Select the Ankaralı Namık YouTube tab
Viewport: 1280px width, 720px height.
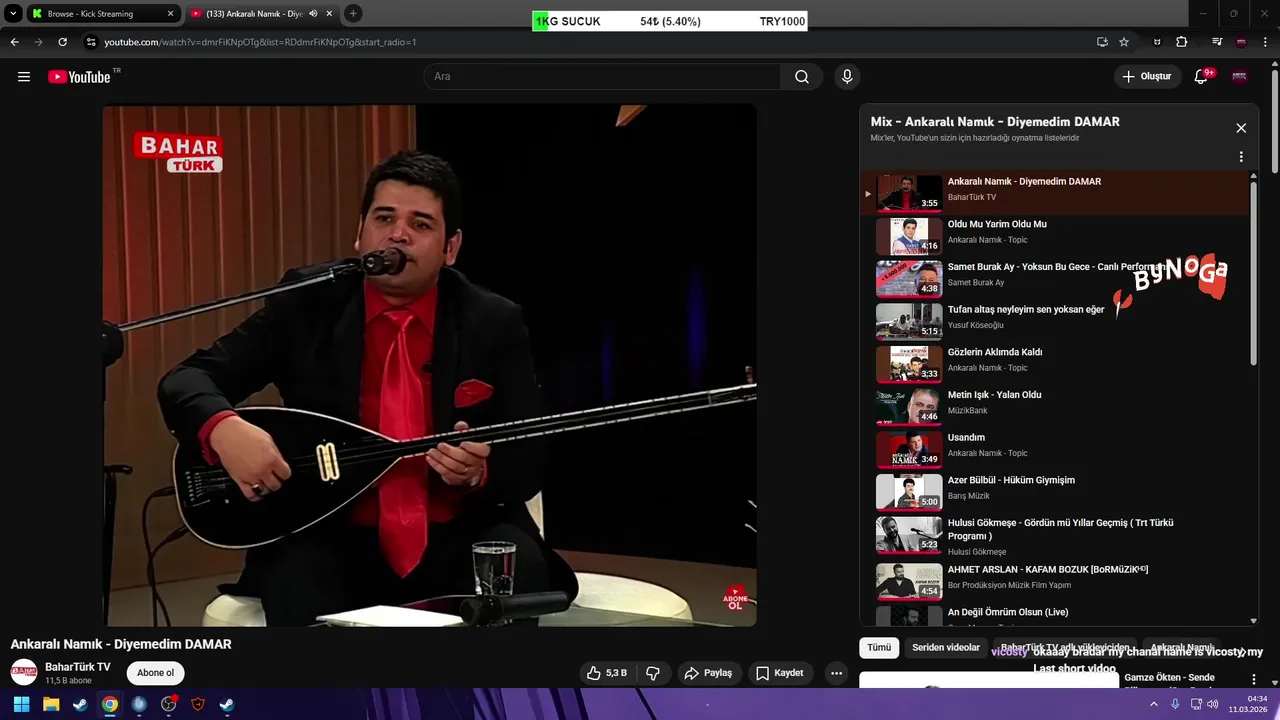pyautogui.click(x=261, y=14)
